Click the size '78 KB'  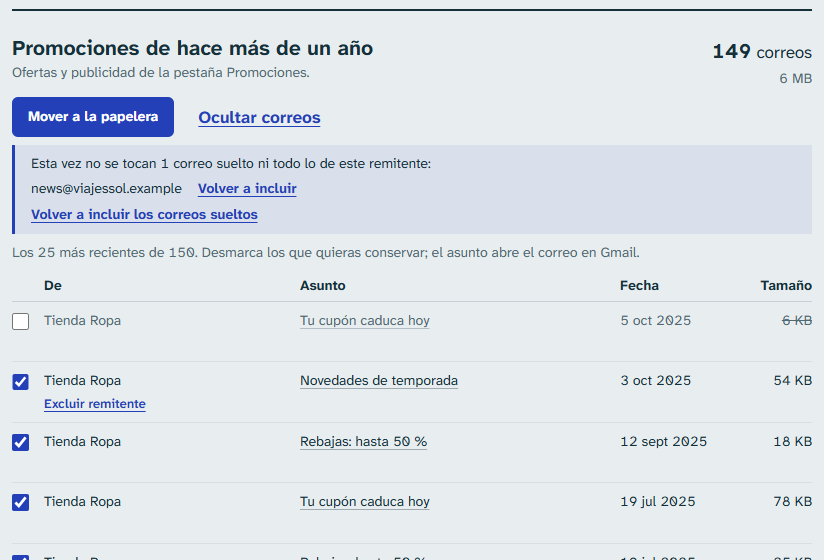tap(792, 502)
